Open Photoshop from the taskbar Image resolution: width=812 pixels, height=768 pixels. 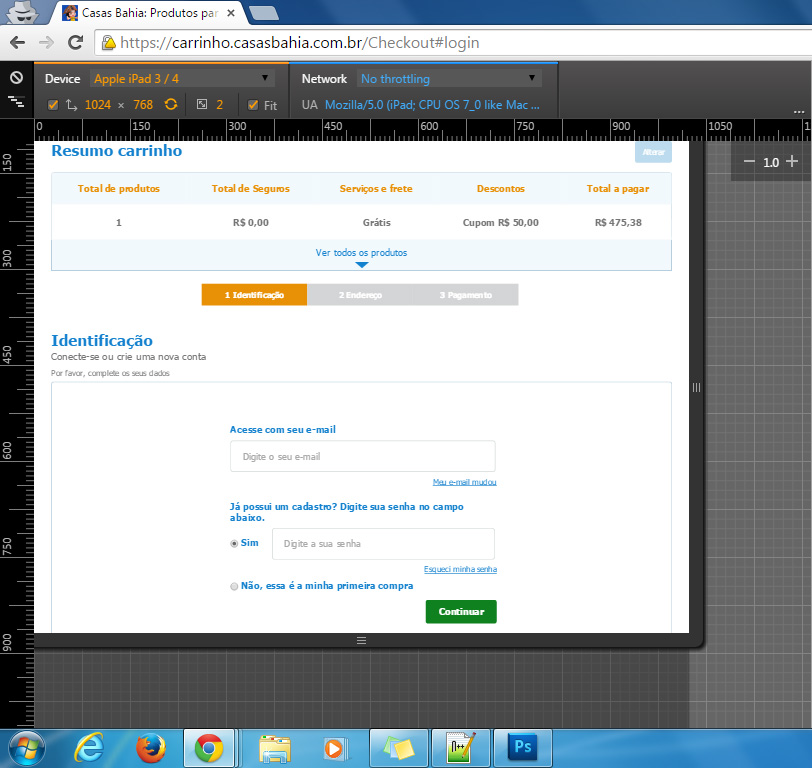[x=521, y=746]
